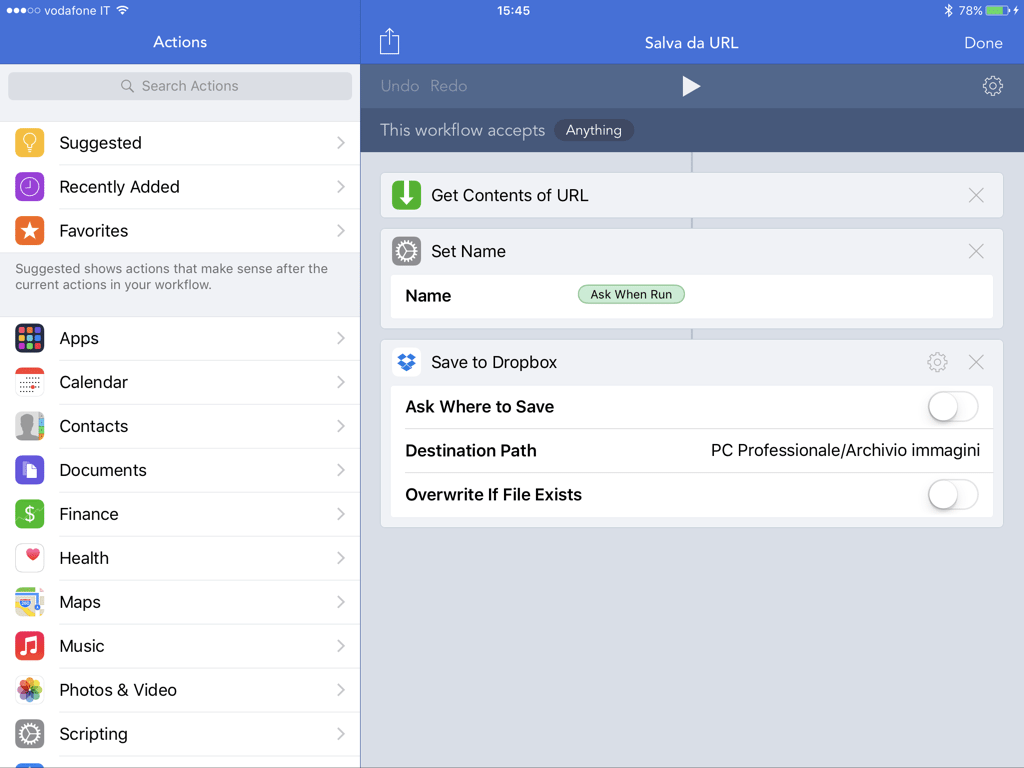Open workflow settings gear icon

[x=992, y=86]
